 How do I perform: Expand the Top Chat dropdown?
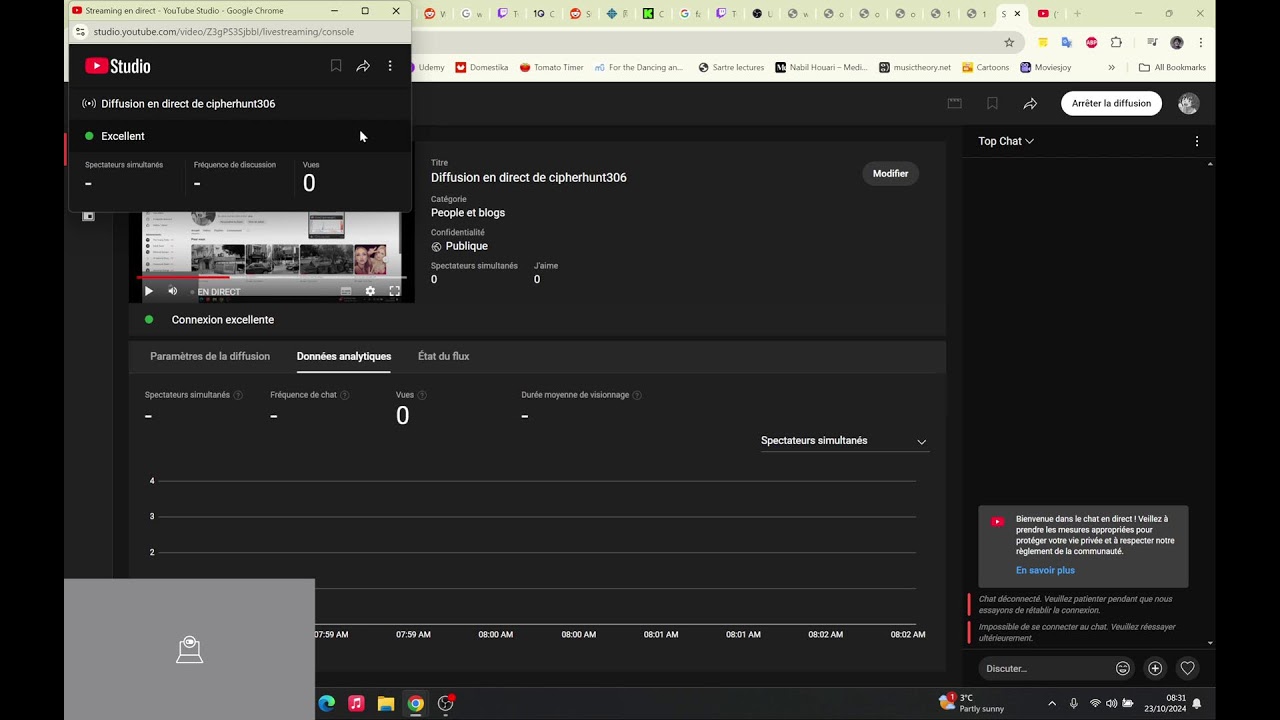point(1006,141)
